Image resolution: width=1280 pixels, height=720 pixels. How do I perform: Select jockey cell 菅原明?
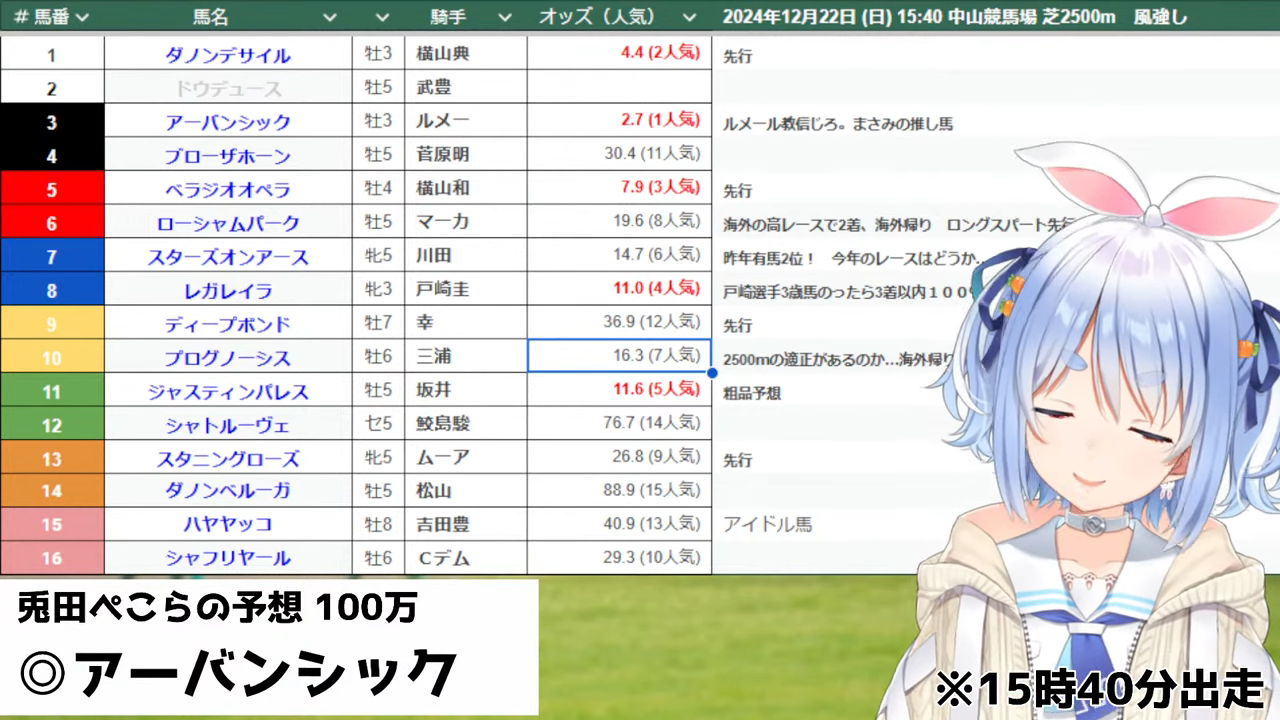466,155
